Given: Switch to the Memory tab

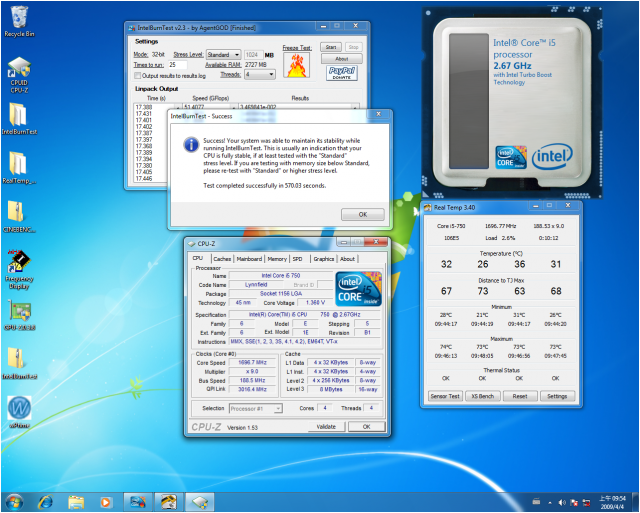Looking at the screenshot, I should click(x=277, y=259).
